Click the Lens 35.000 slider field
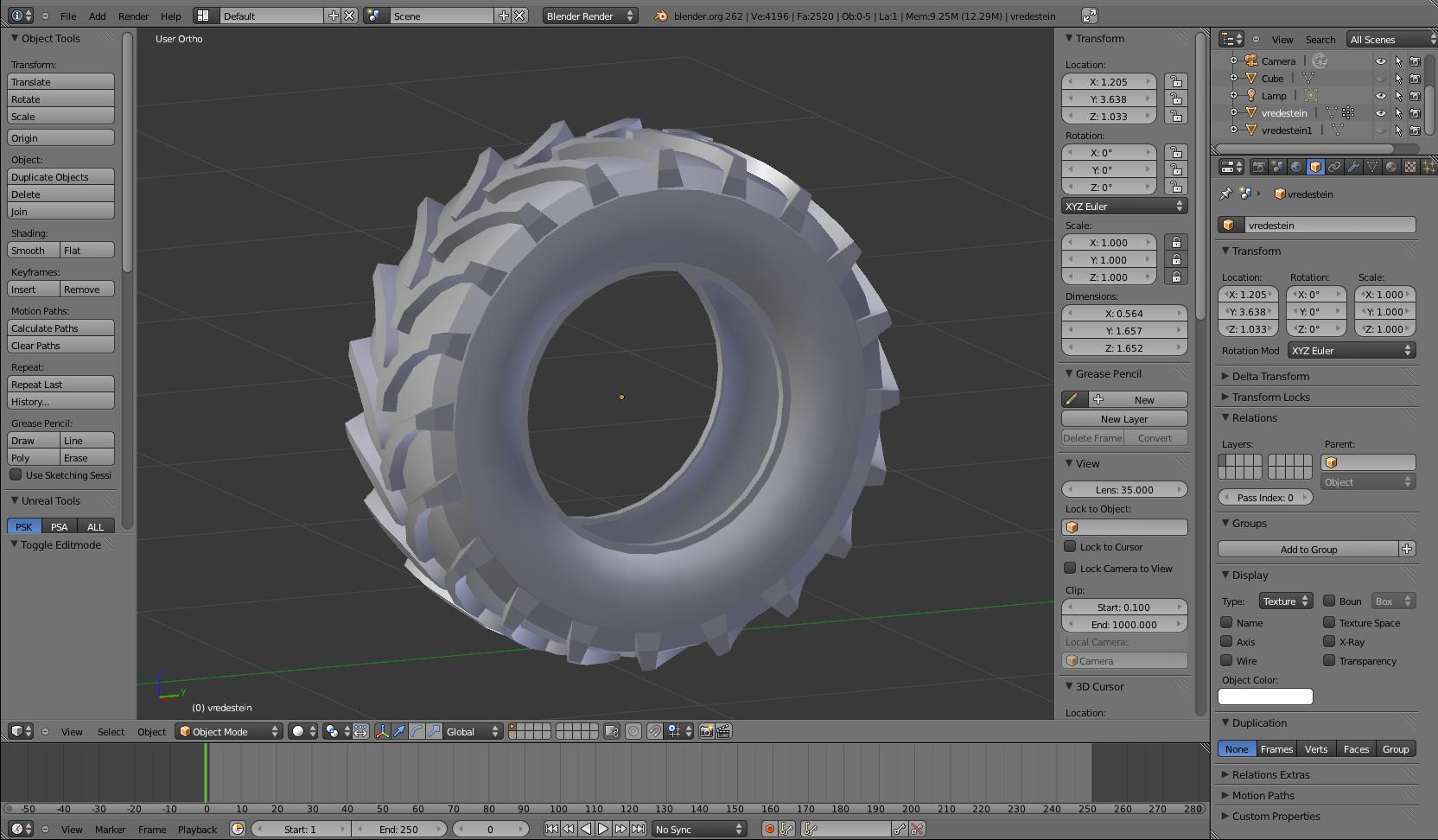This screenshot has width=1438, height=840. (1124, 489)
